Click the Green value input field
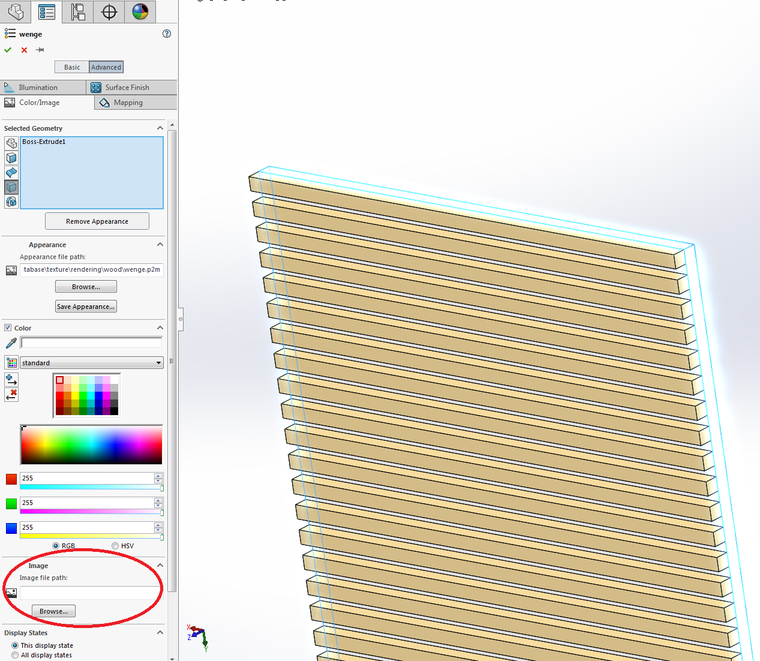The image size is (760, 661). (87, 503)
